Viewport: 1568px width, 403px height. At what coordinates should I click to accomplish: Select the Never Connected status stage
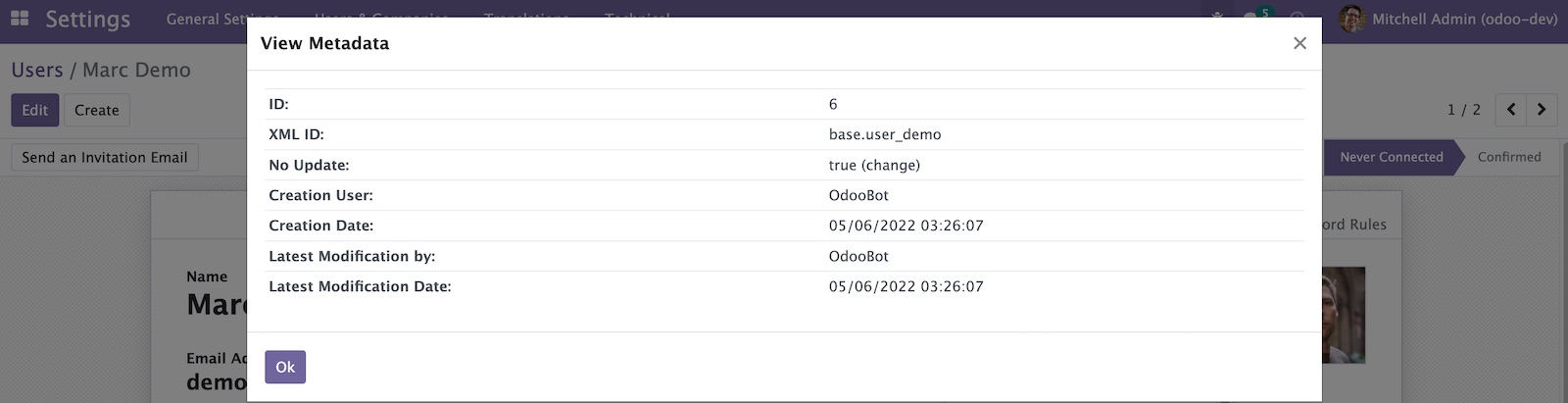point(1392,157)
